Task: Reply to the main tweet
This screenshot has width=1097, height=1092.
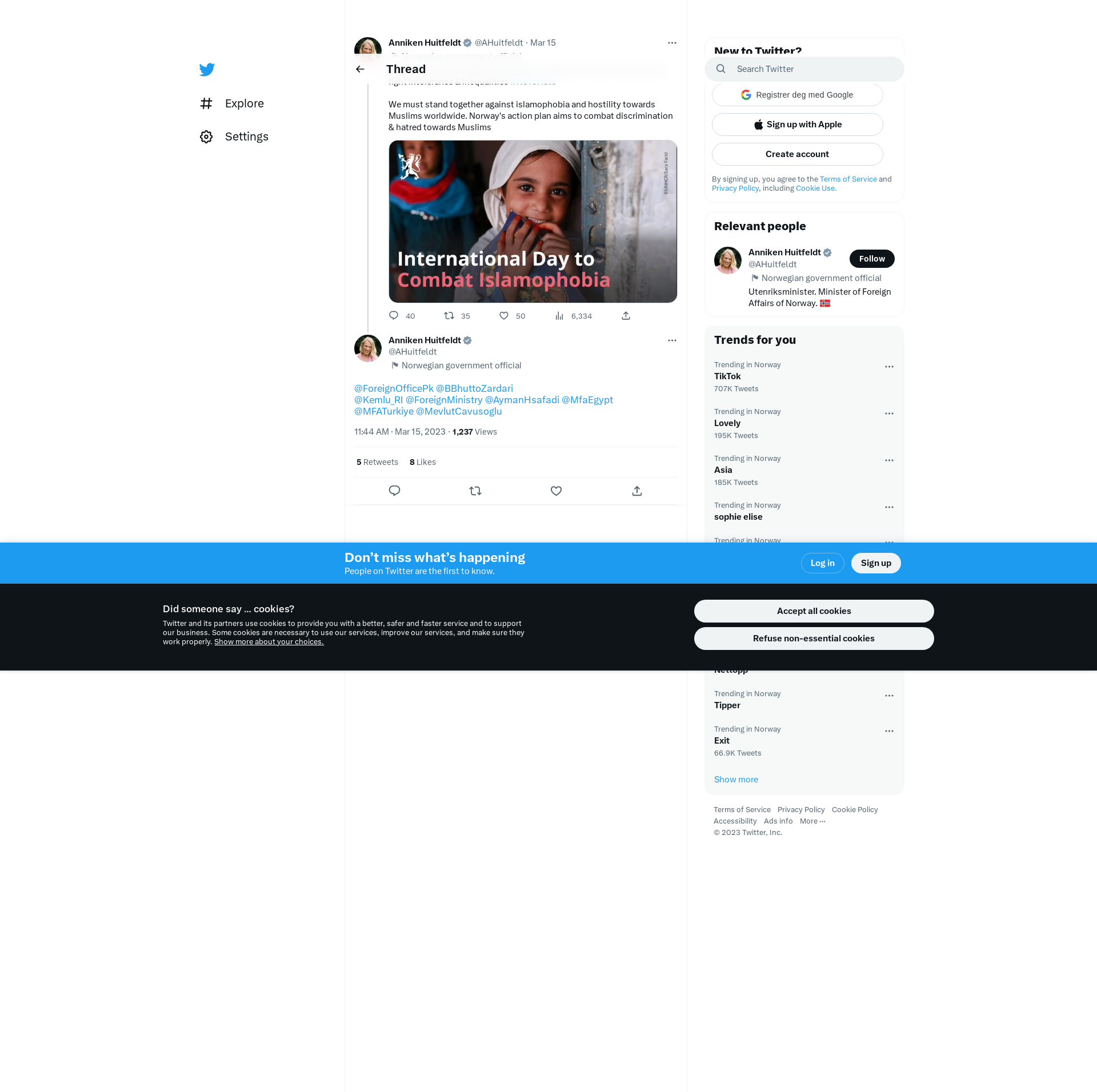Action: 394,491
